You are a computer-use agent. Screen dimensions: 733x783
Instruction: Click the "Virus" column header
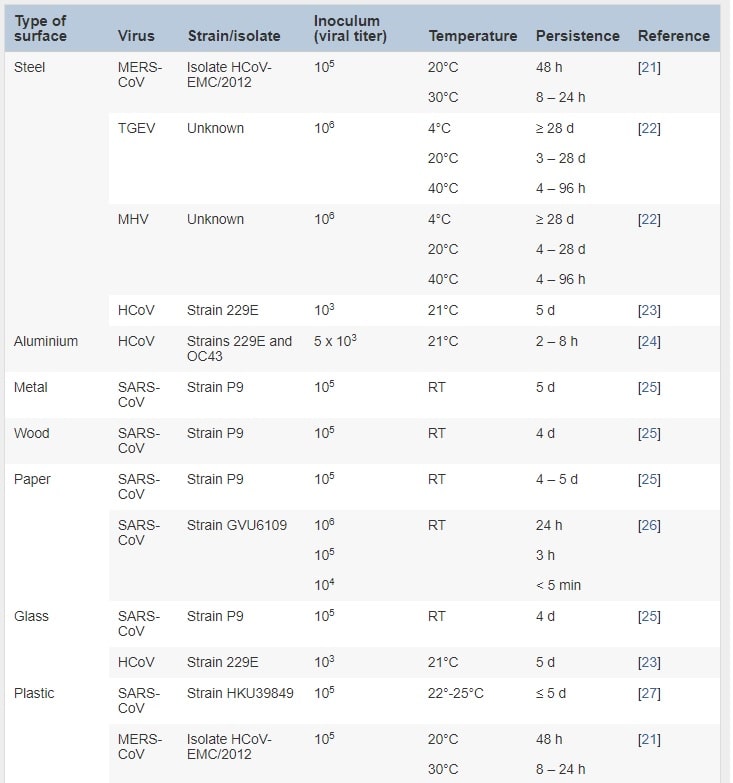click(x=136, y=36)
